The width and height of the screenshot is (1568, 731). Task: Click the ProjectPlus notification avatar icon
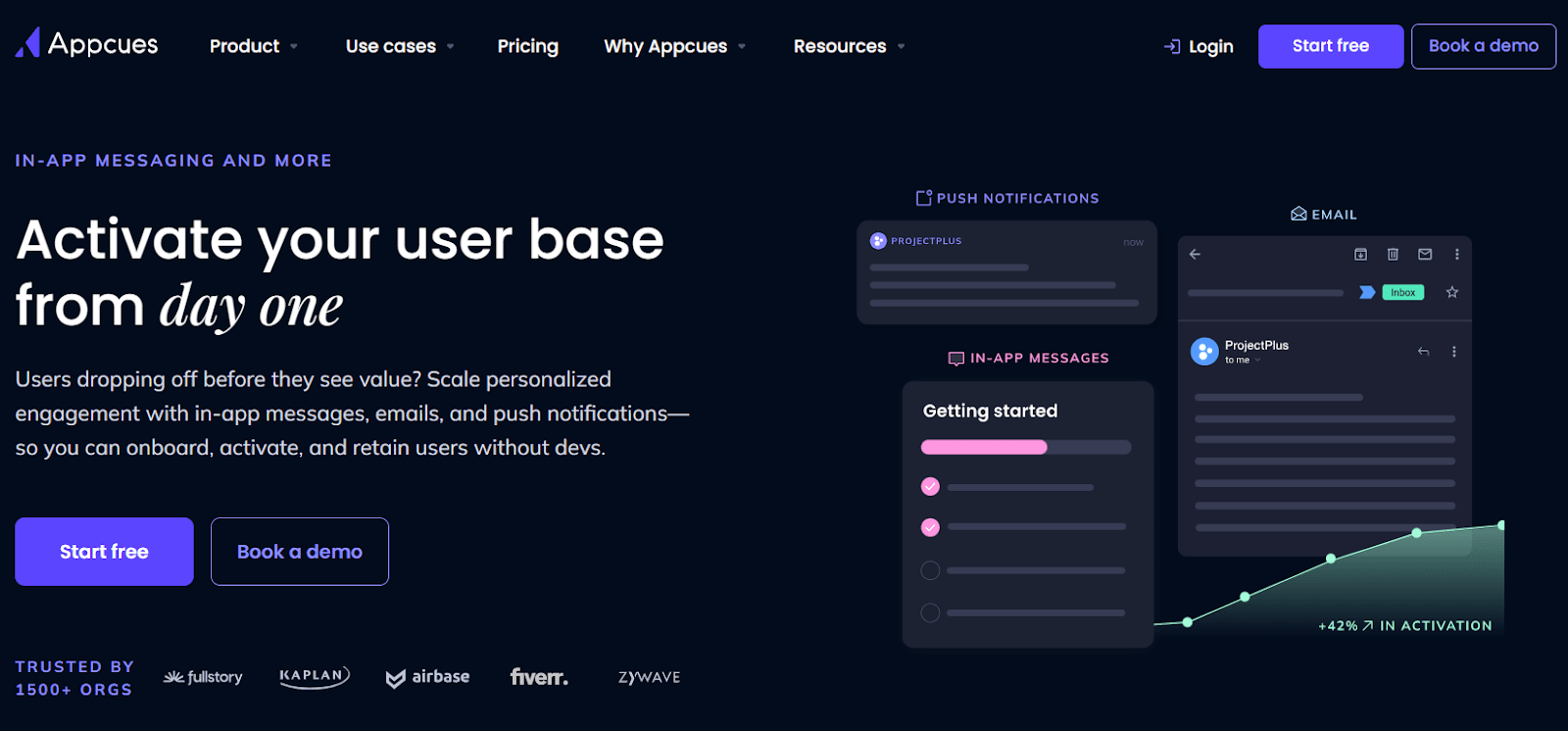tap(878, 241)
